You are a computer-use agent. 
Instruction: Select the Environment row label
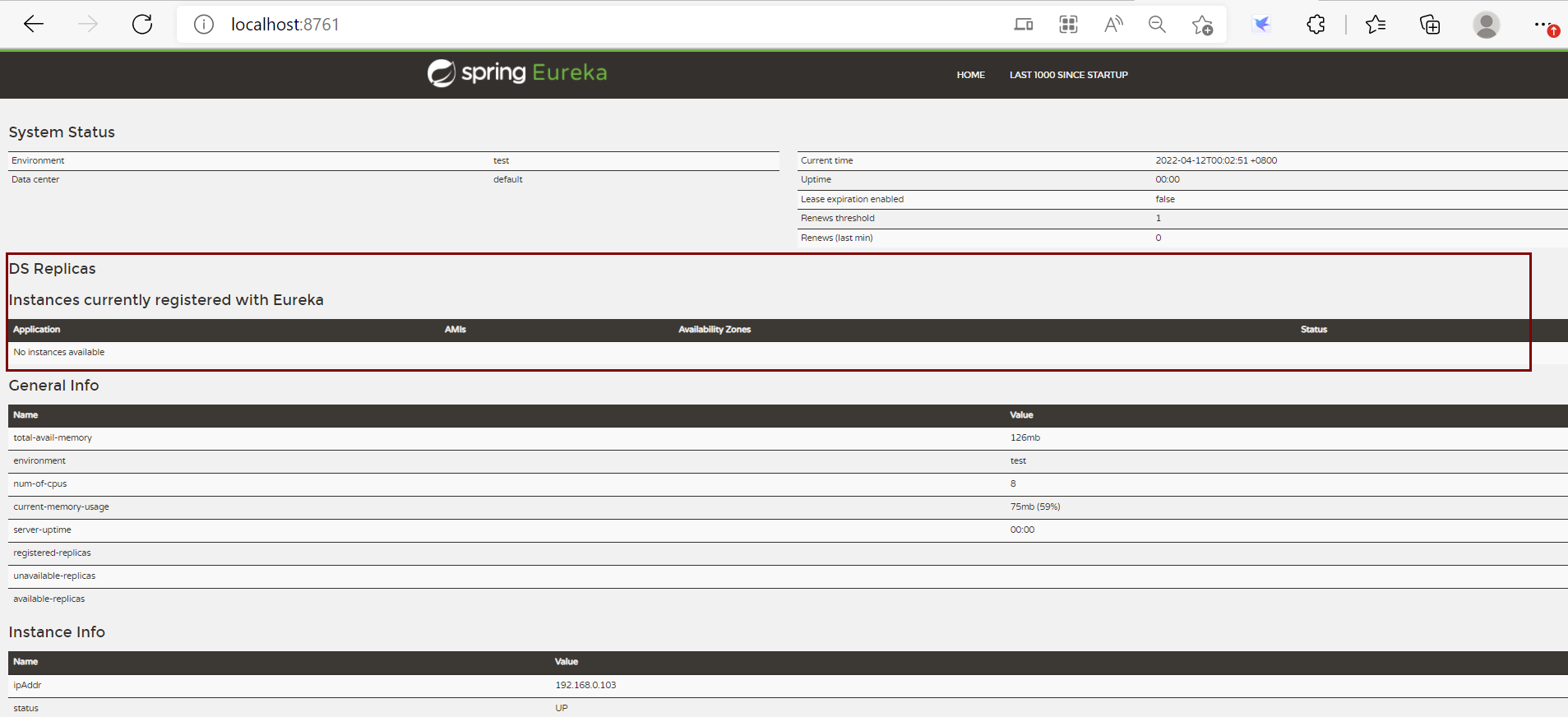pyautogui.click(x=38, y=160)
